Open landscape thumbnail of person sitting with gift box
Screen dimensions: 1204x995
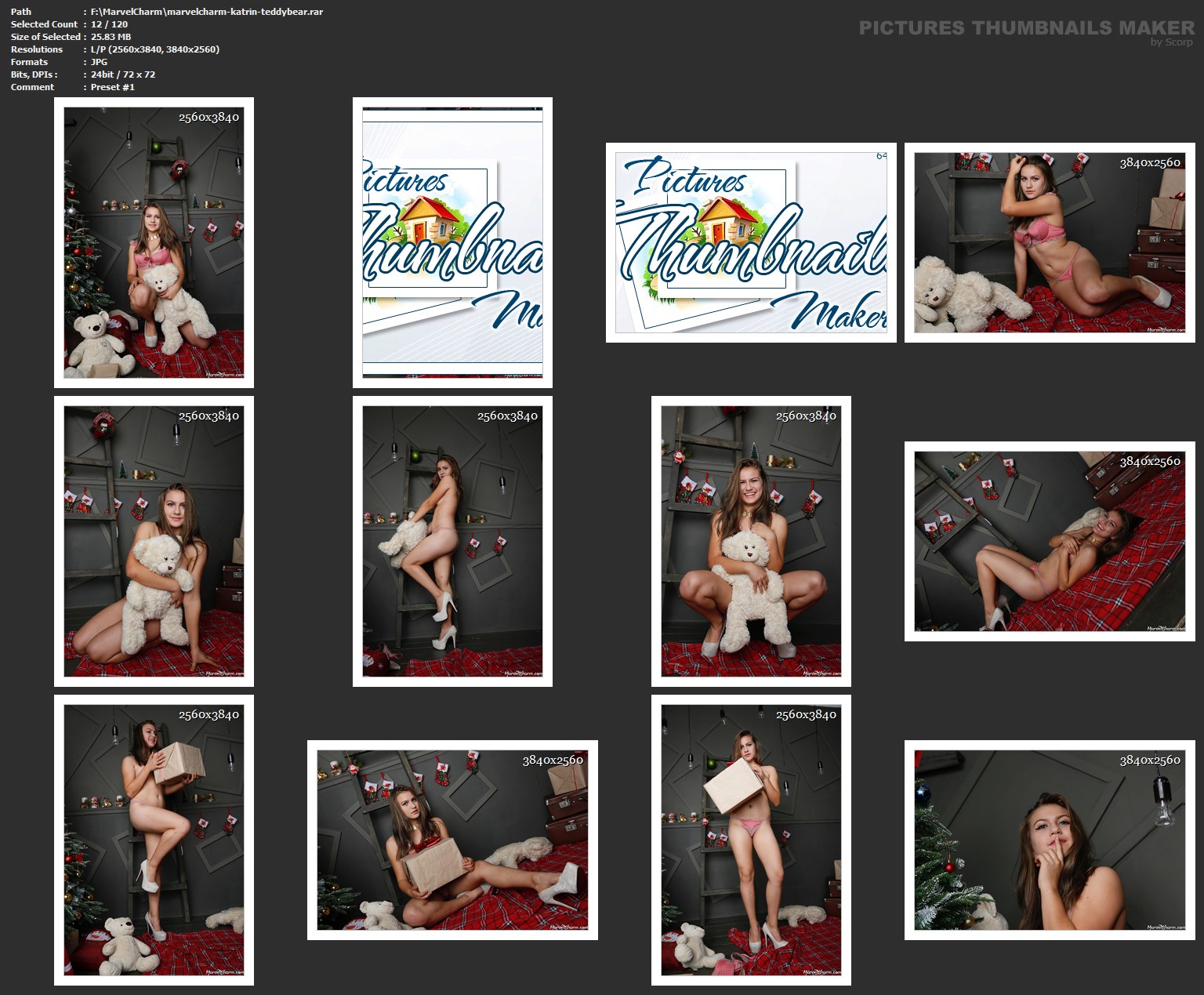(452, 840)
